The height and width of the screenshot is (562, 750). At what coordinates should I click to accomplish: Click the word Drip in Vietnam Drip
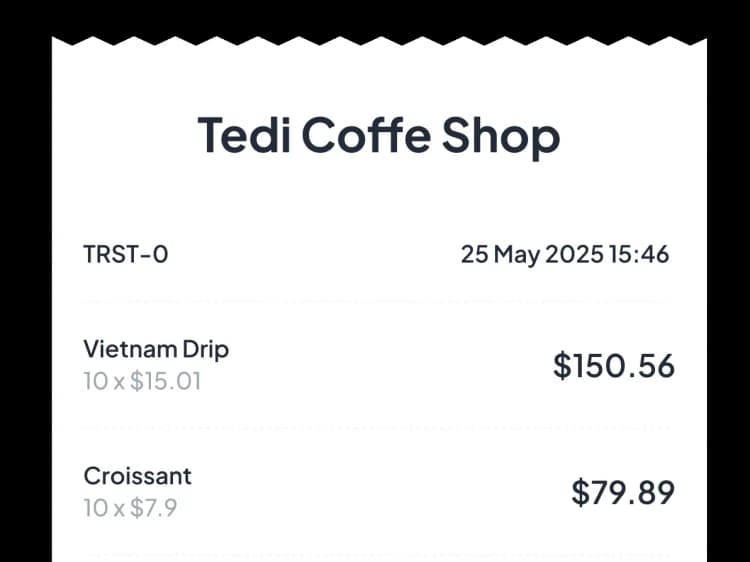click(205, 349)
